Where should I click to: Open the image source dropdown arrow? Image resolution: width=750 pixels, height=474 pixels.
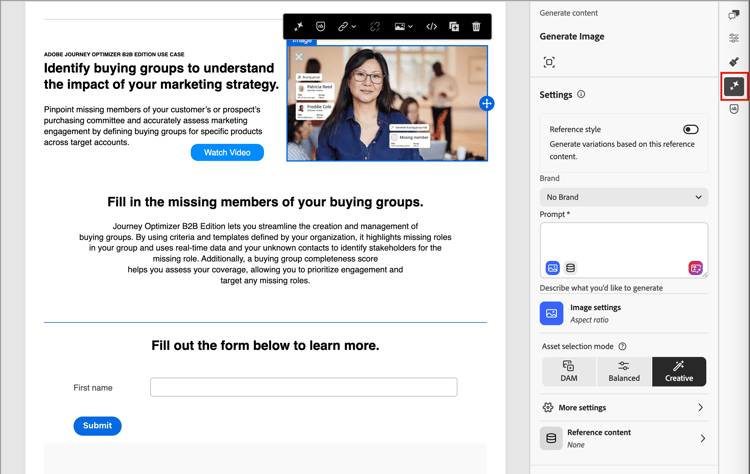click(410, 27)
